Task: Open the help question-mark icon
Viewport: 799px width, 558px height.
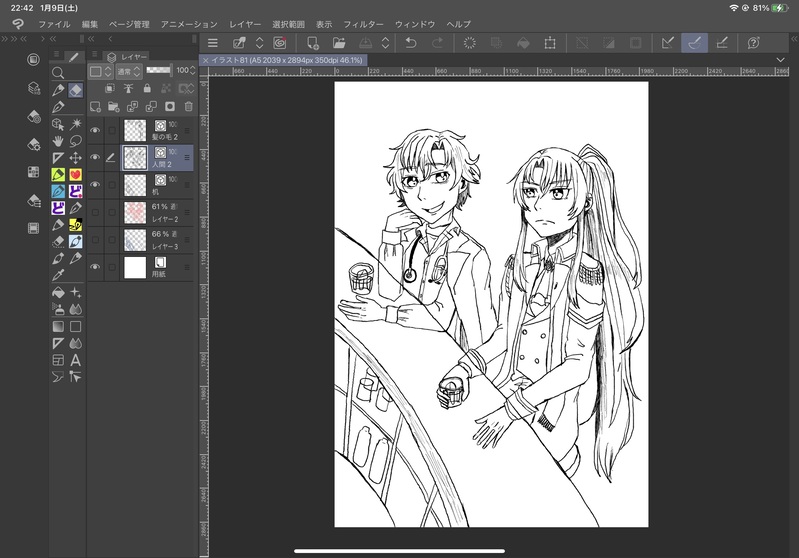Action: [x=754, y=43]
